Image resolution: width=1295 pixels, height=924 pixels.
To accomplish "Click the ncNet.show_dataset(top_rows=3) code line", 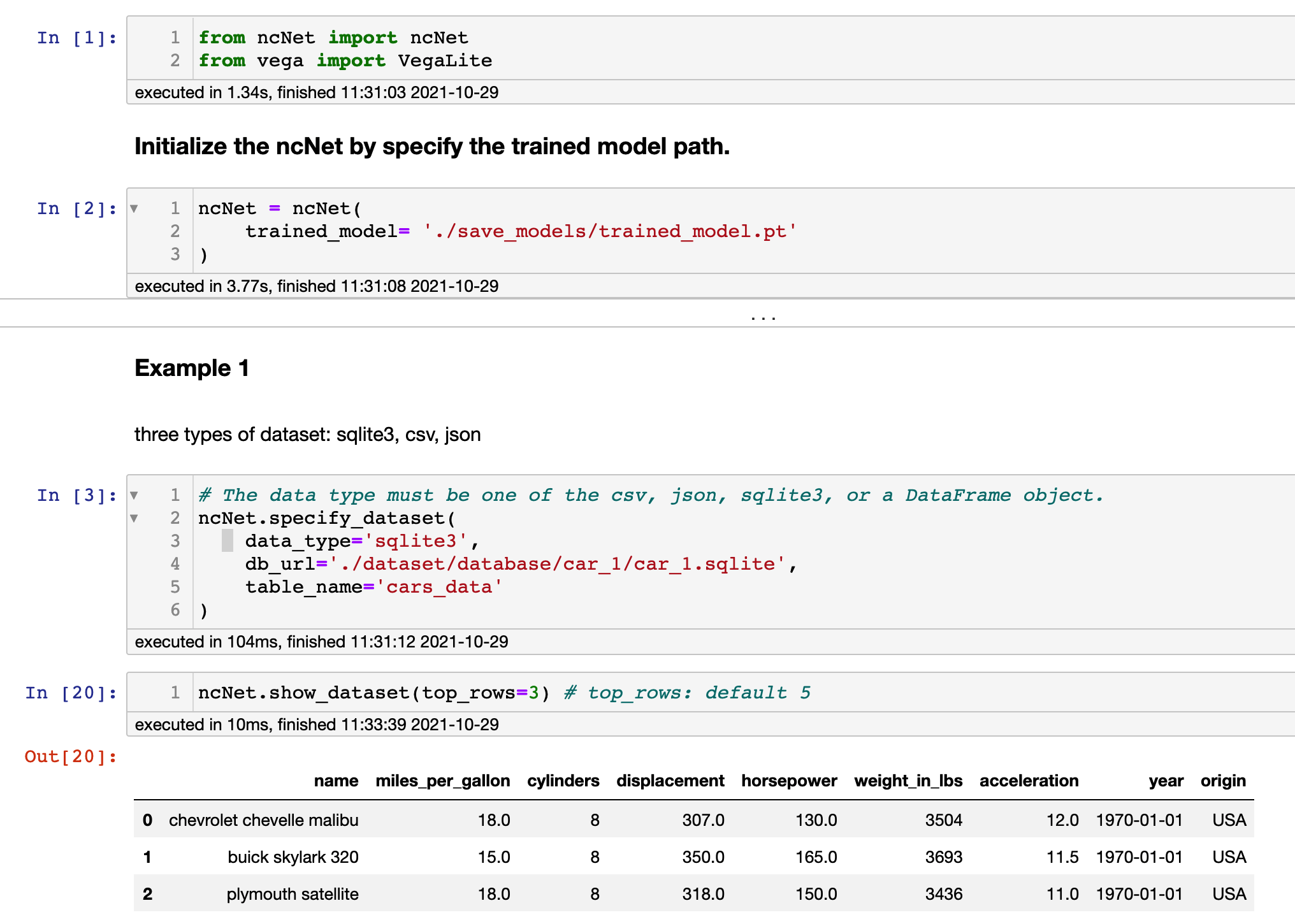I will (373, 693).
